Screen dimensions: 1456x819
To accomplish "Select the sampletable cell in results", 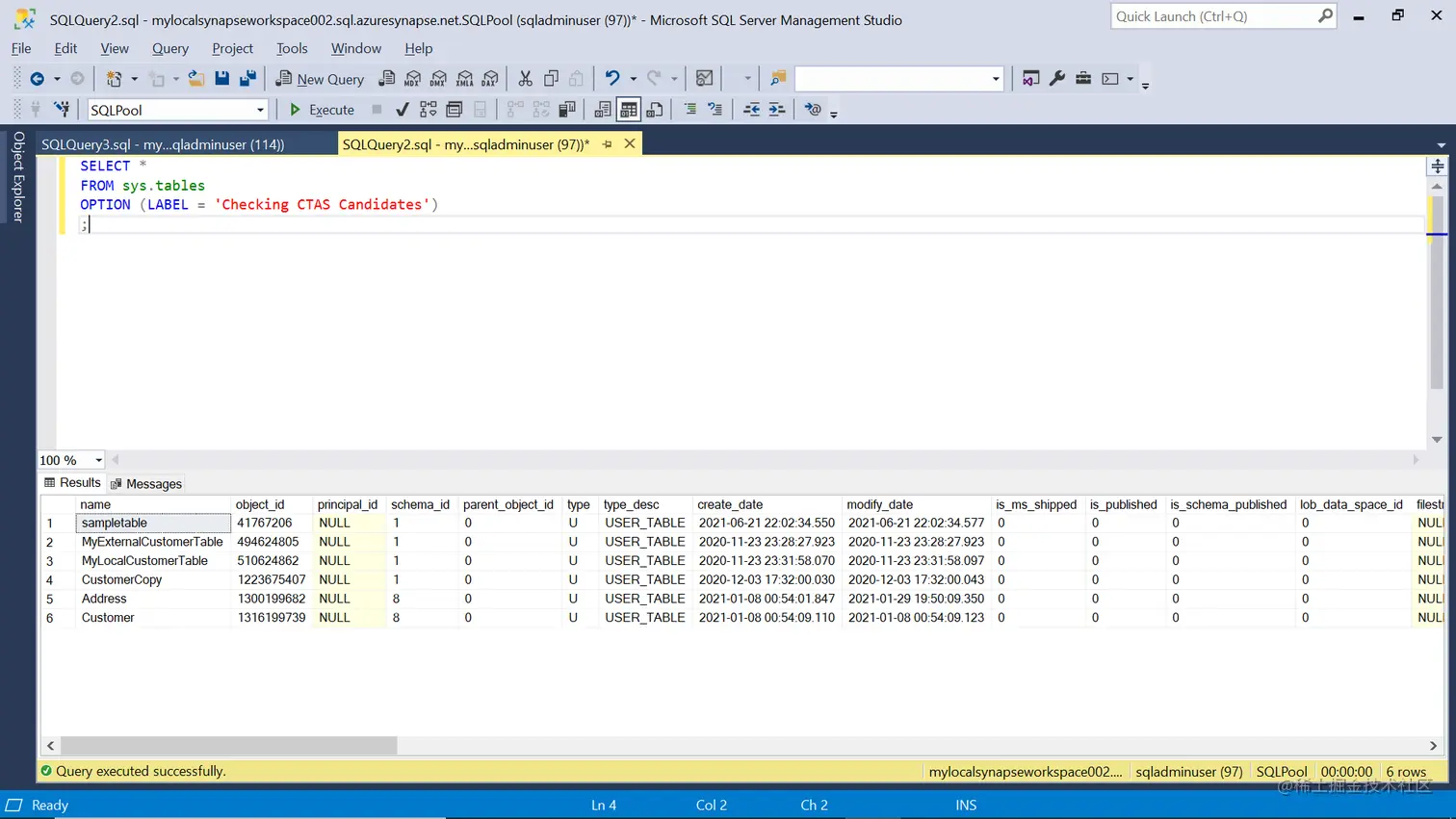I will pos(153,523).
